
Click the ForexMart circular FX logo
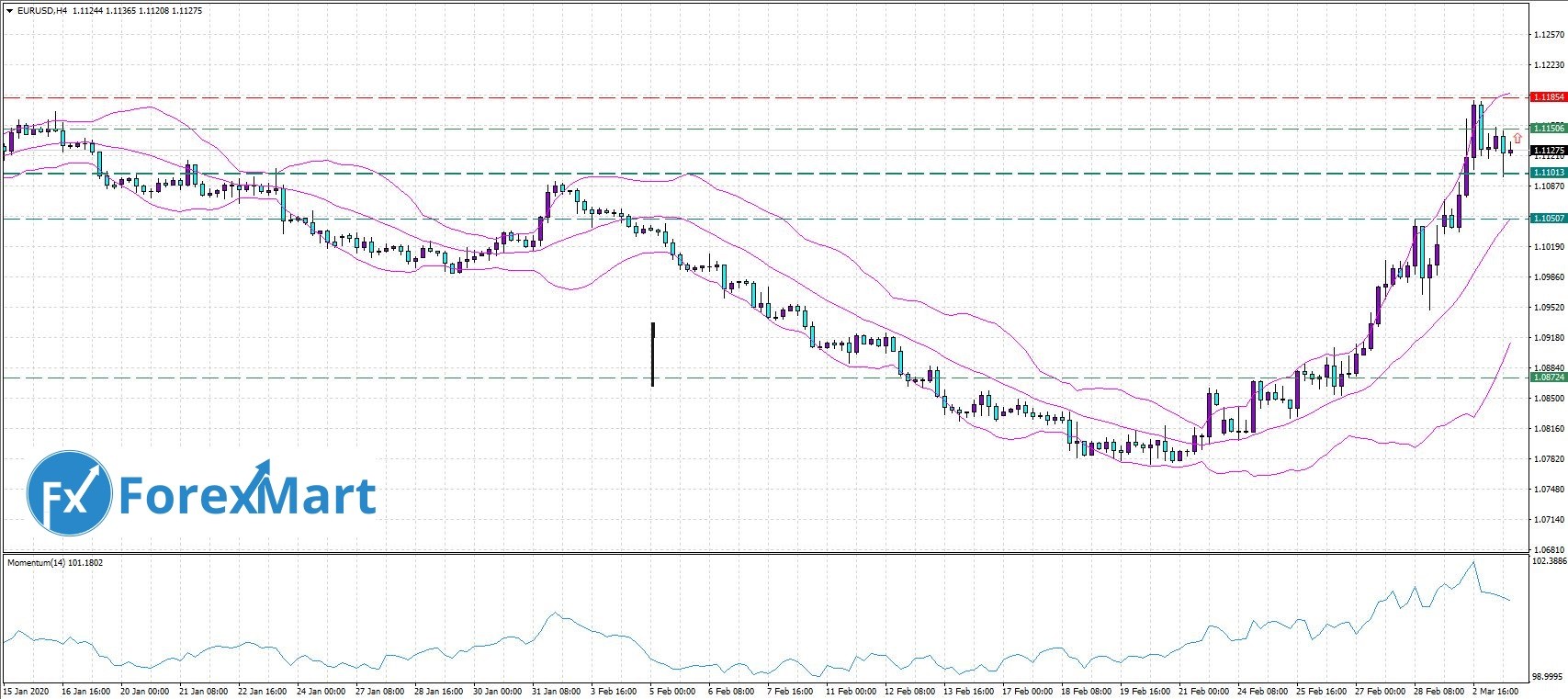[x=70, y=493]
